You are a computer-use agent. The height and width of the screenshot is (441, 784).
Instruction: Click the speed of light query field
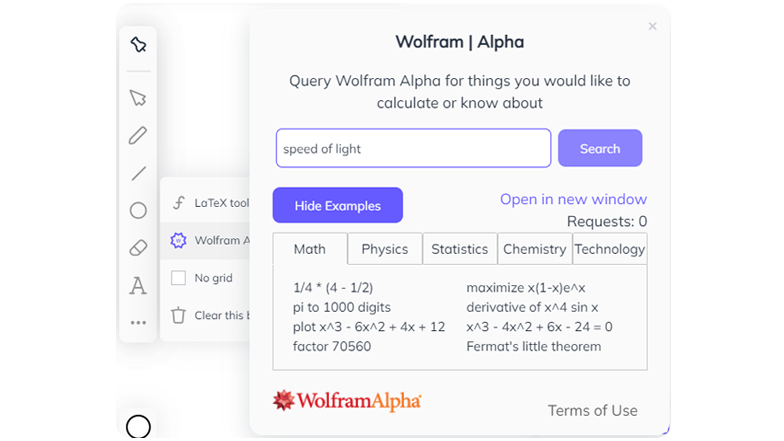(x=414, y=148)
